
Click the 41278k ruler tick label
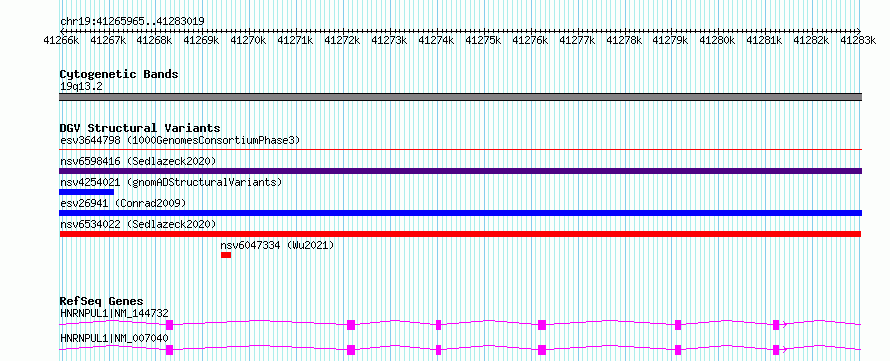point(623,40)
